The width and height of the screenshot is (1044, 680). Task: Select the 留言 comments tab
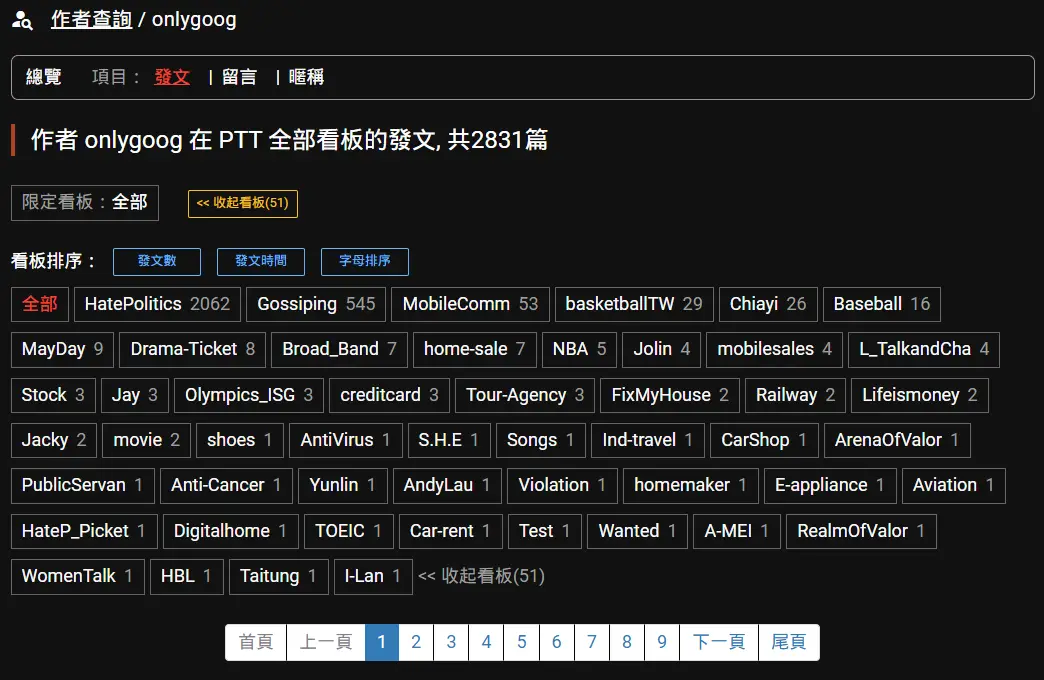[x=239, y=77]
